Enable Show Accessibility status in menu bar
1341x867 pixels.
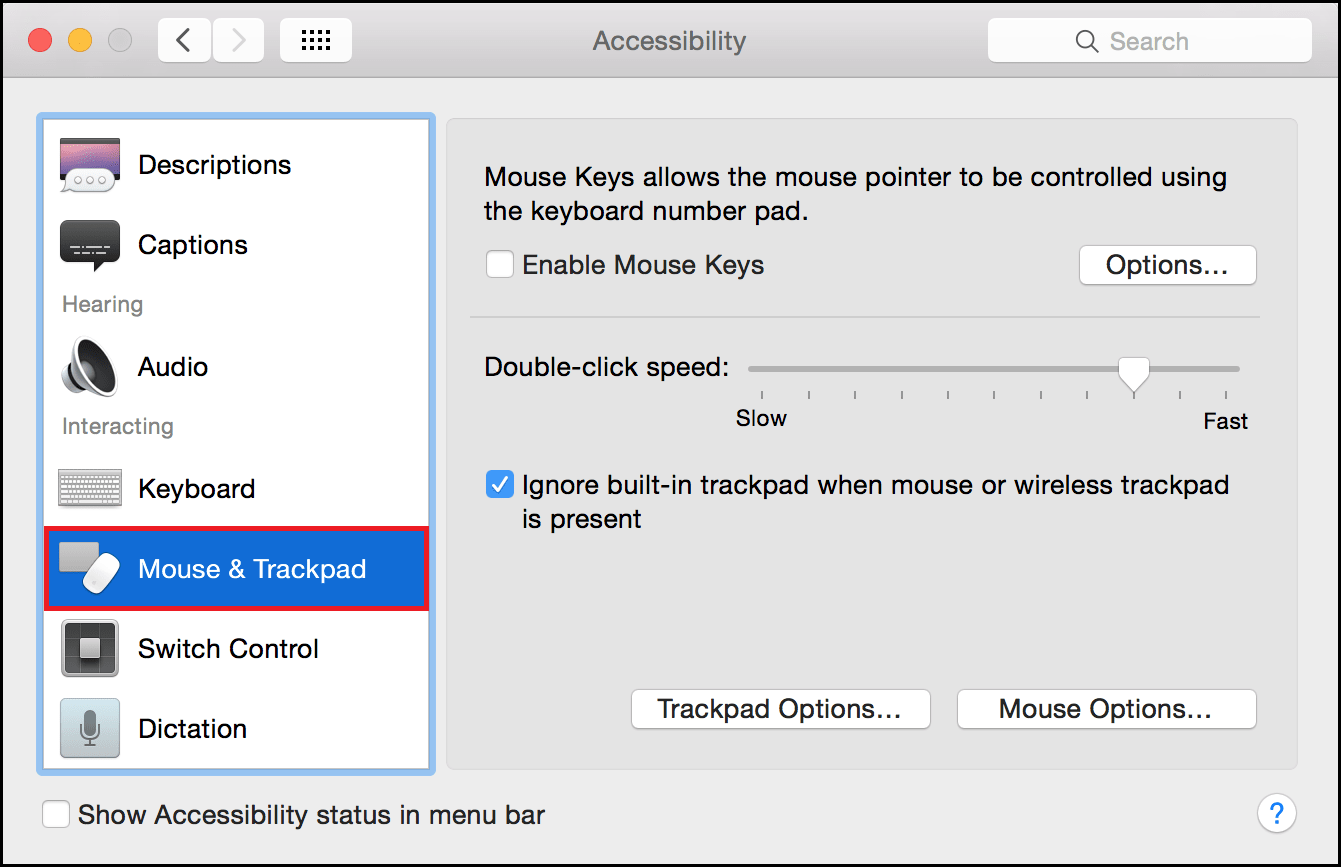pyautogui.click(x=56, y=814)
